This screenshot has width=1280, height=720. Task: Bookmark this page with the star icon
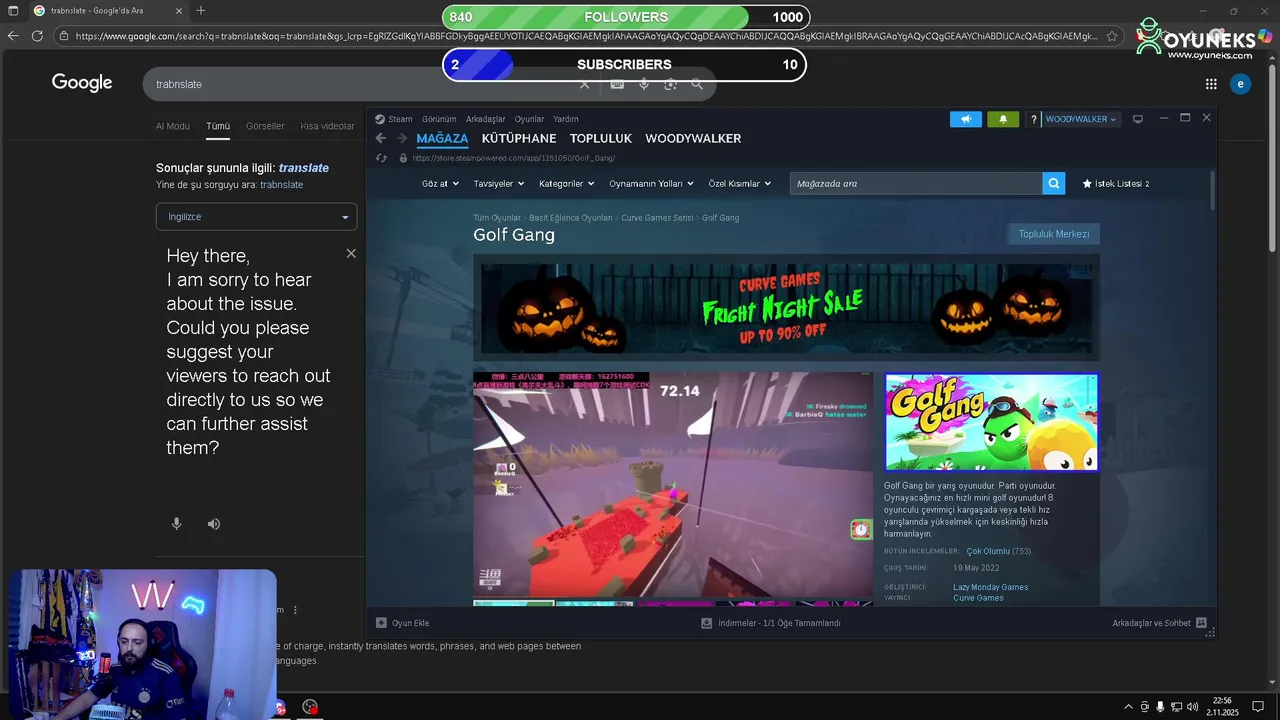1112,36
